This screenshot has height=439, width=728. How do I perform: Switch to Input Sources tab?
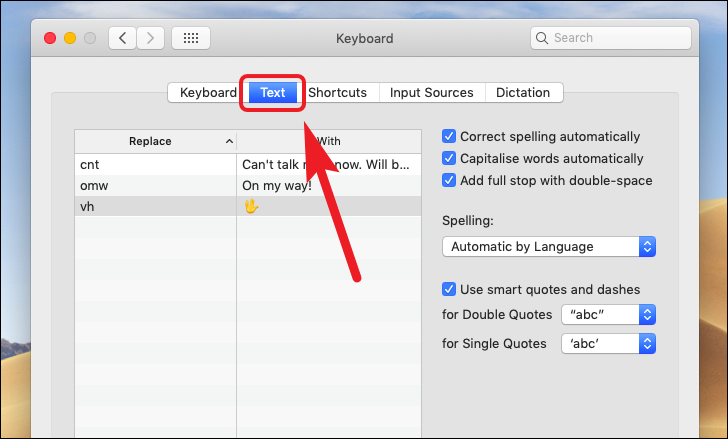[432, 92]
